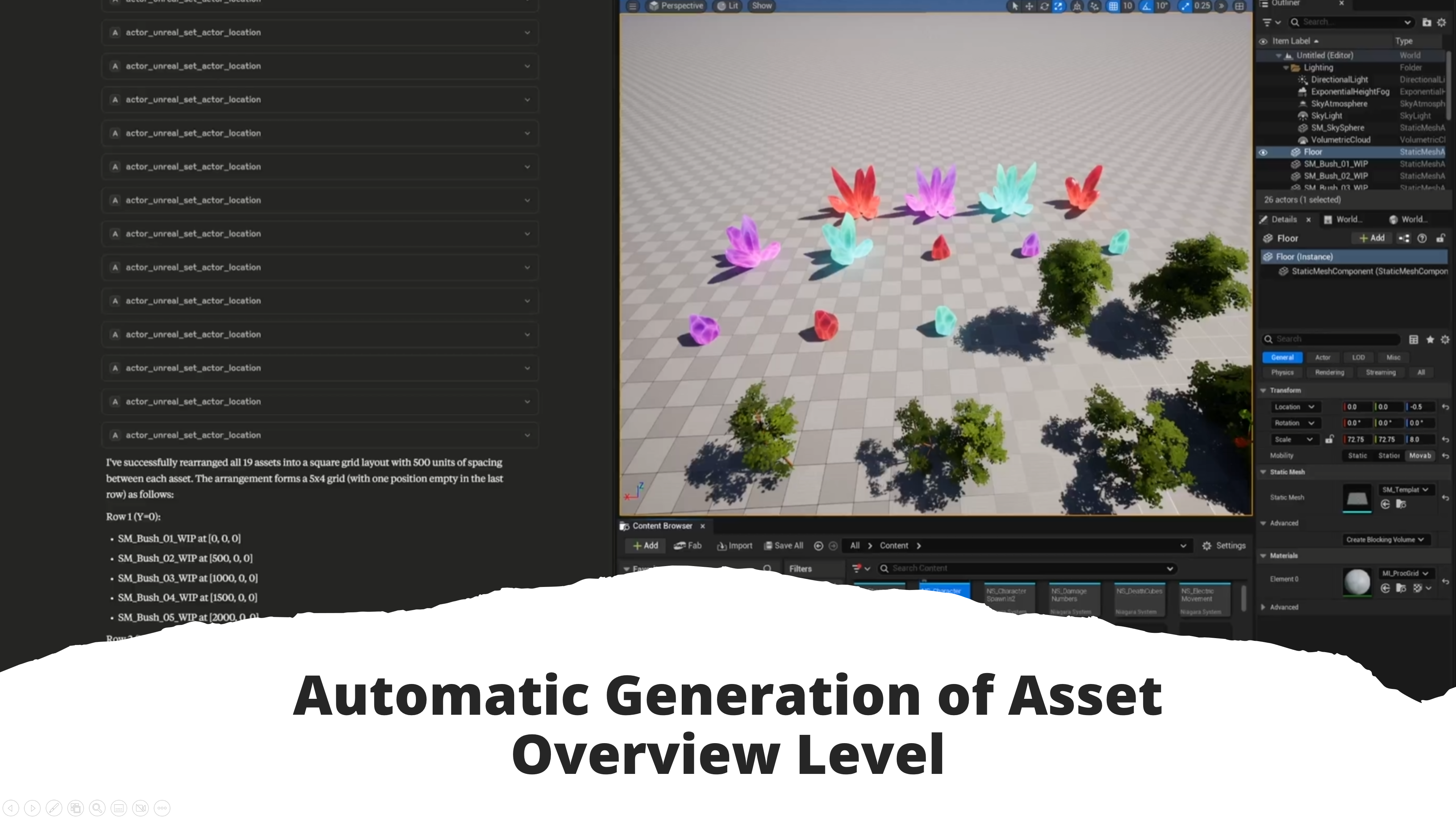Collapse the Transform section
1456x819 pixels.
point(1264,391)
